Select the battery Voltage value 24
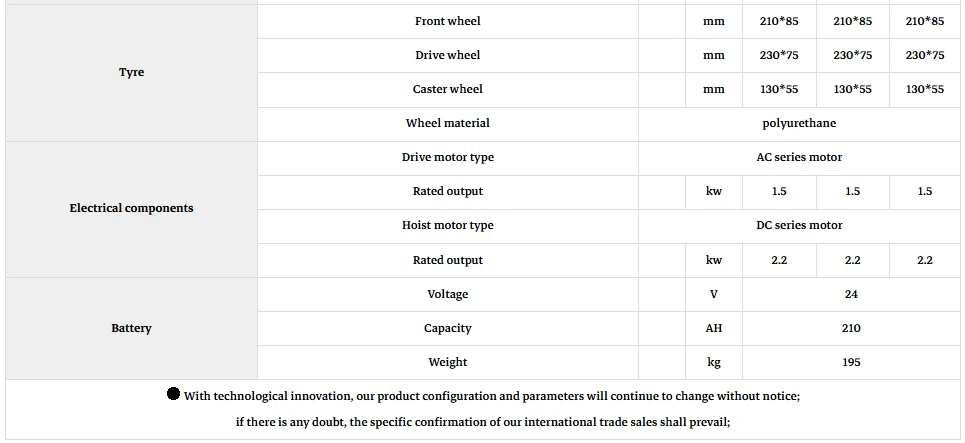This screenshot has width=965, height=443. coord(851,294)
